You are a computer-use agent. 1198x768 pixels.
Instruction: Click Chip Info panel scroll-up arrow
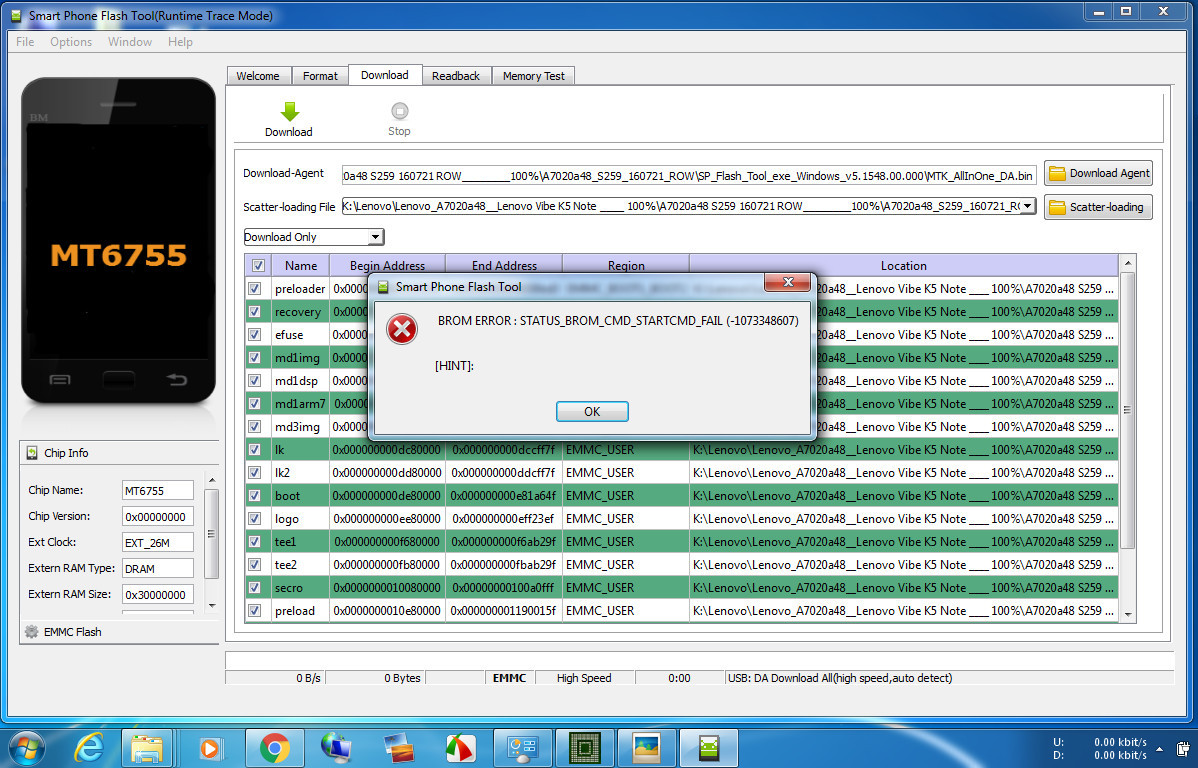point(212,480)
